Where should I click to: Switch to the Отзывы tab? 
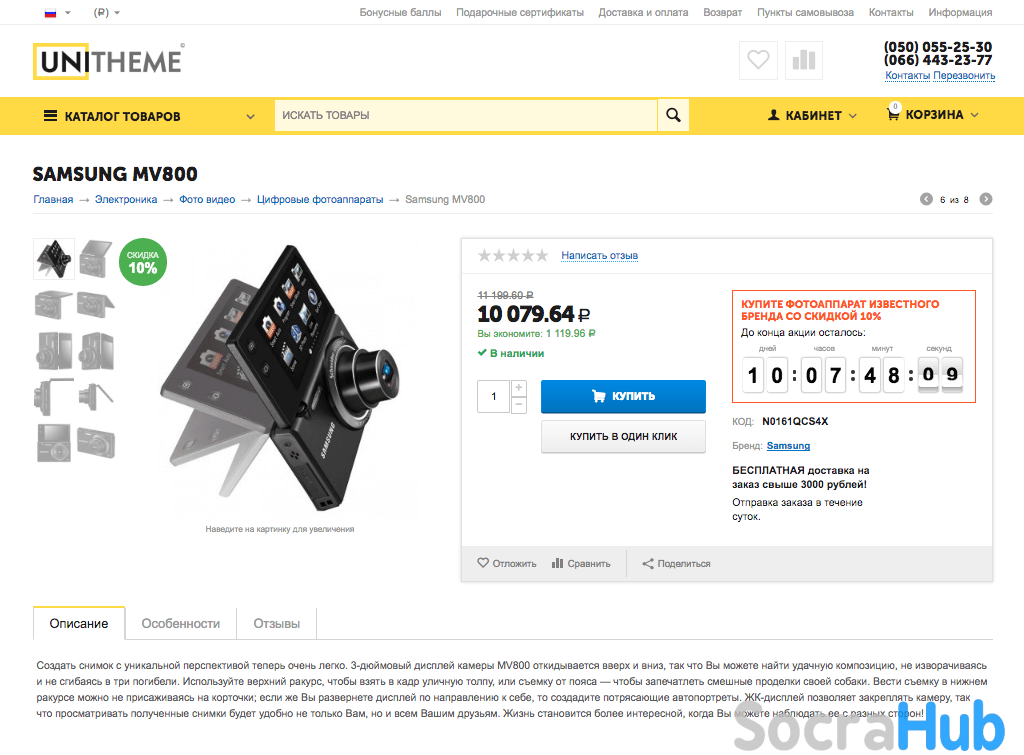pos(277,624)
